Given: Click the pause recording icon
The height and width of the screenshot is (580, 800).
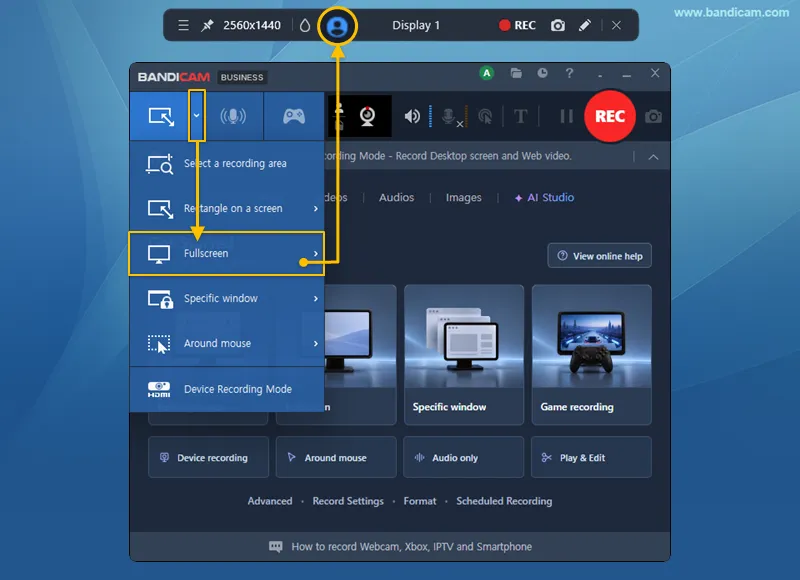Looking at the screenshot, I should click(x=566, y=116).
